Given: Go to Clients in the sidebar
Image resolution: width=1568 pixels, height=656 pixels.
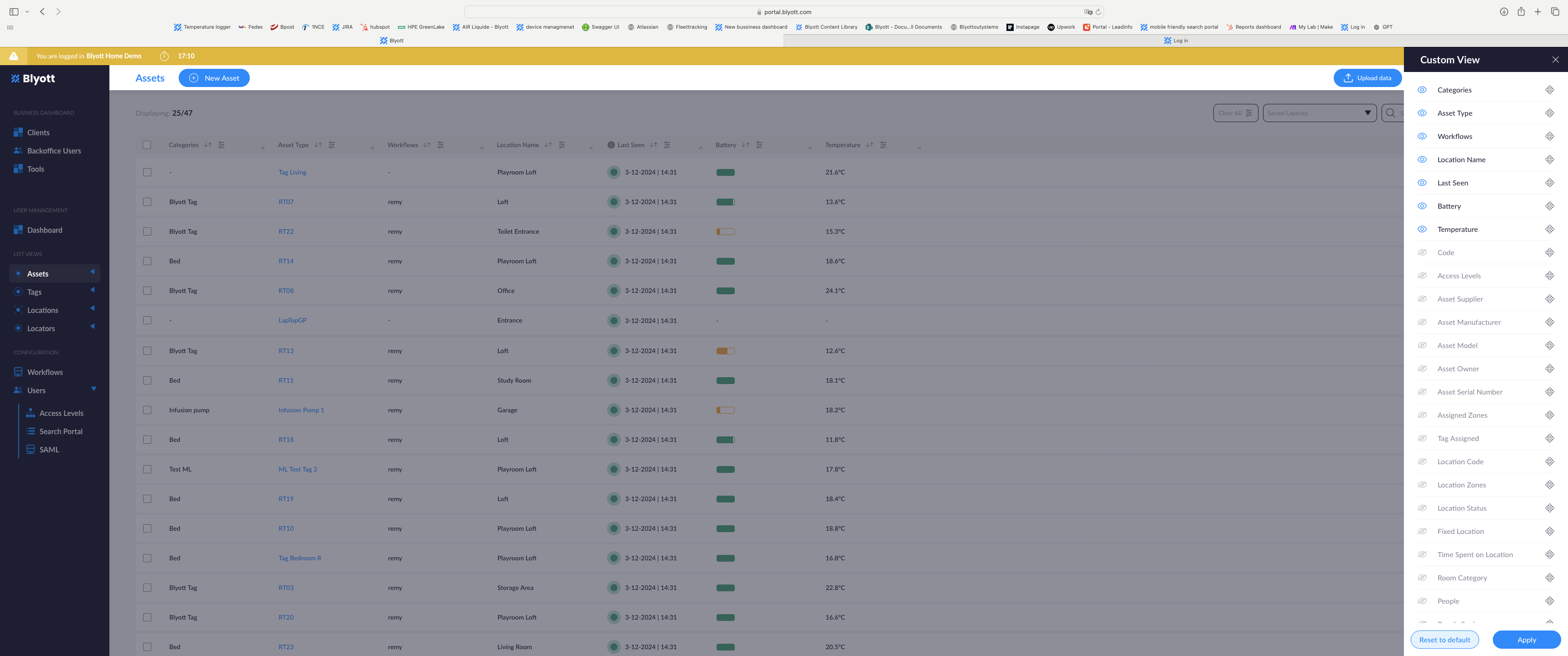Looking at the screenshot, I should coord(38,133).
